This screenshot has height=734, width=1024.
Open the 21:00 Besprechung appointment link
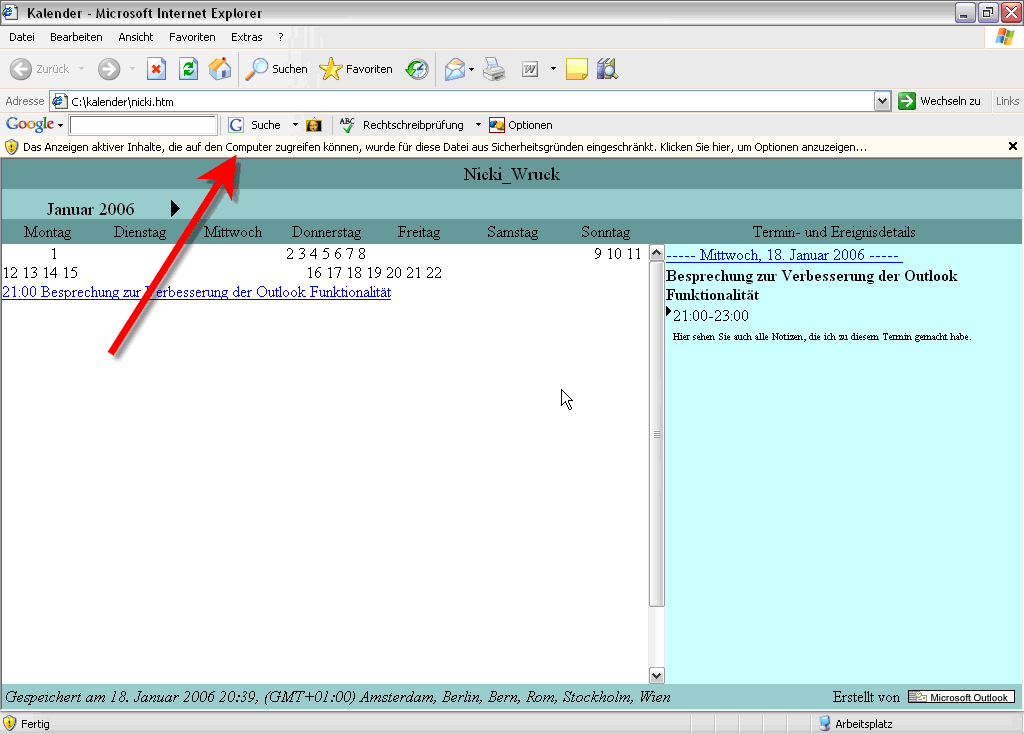pyautogui.click(x=197, y=292)
